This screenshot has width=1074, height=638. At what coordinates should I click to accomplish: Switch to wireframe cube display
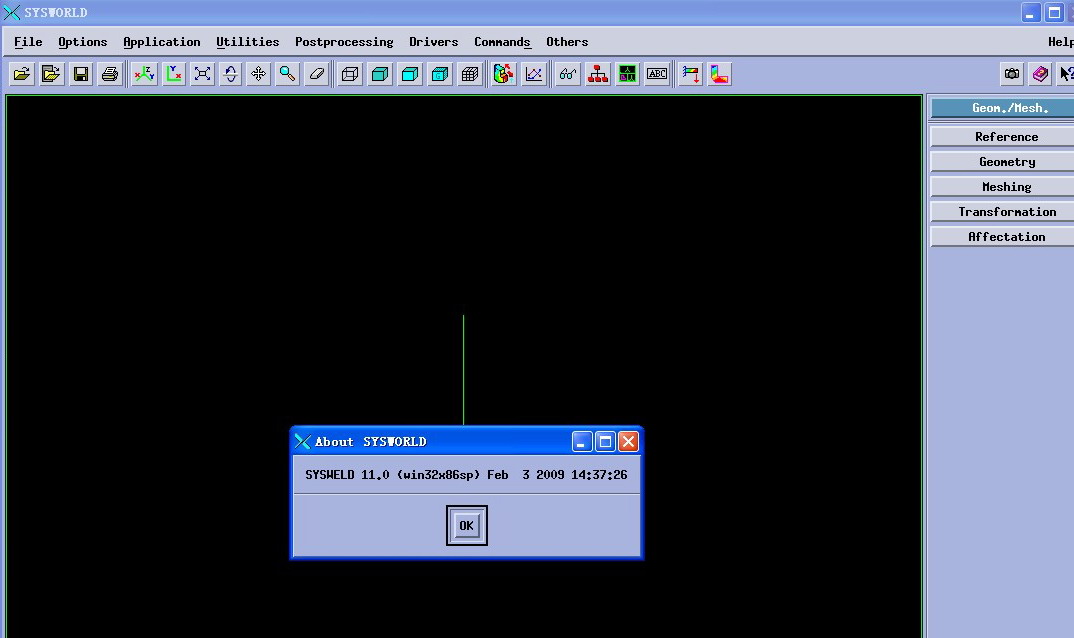350,74
